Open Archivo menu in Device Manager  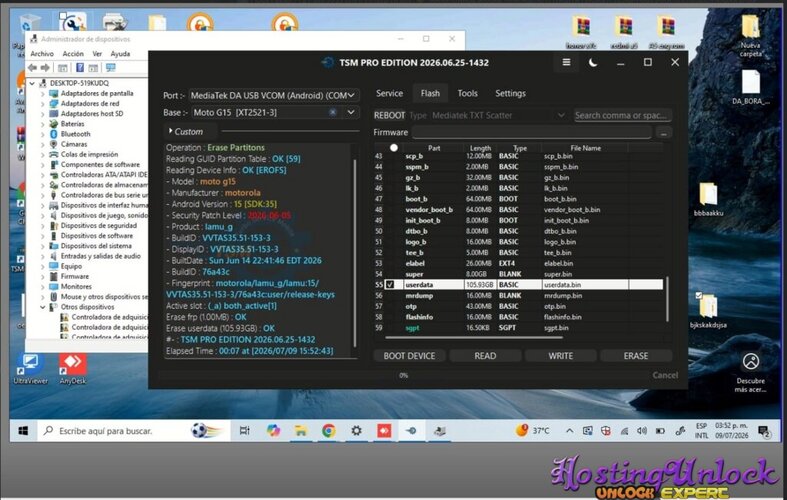pos(42,54)
